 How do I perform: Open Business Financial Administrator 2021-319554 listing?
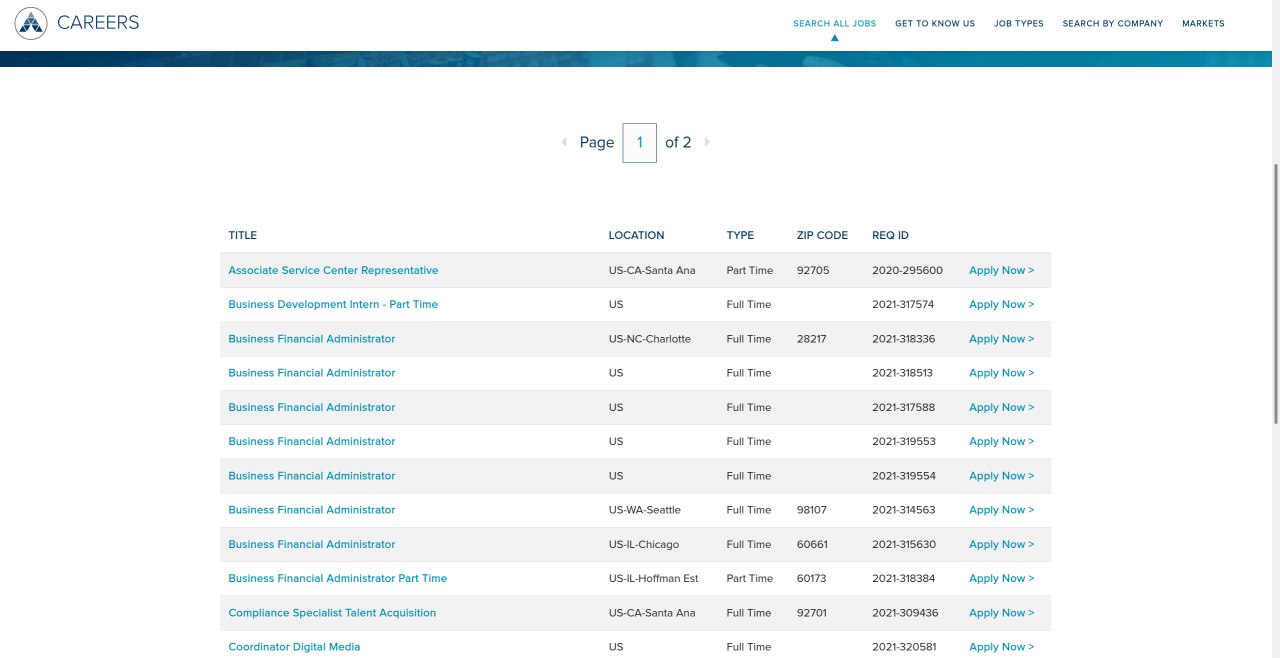(x=311, y=476)
